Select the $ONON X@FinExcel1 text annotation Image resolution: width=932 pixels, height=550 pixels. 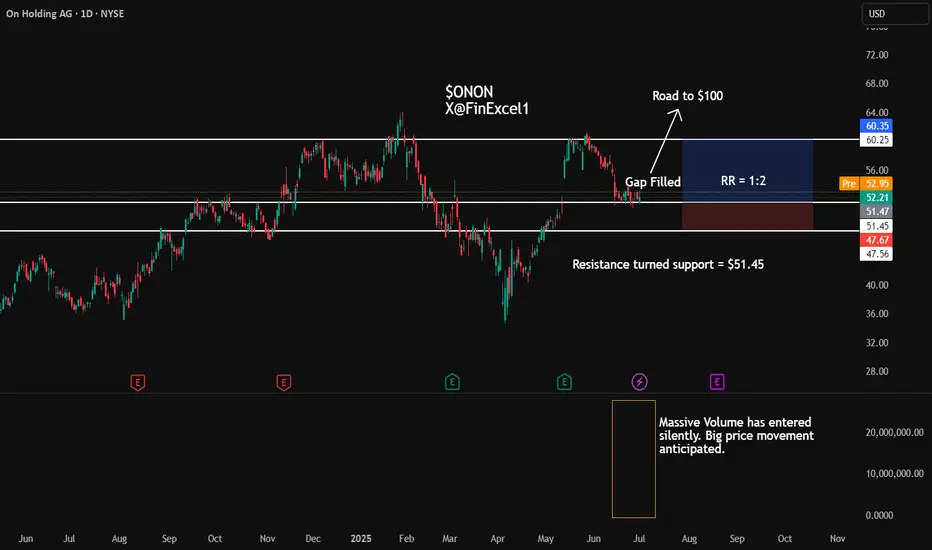coord(487,100)
